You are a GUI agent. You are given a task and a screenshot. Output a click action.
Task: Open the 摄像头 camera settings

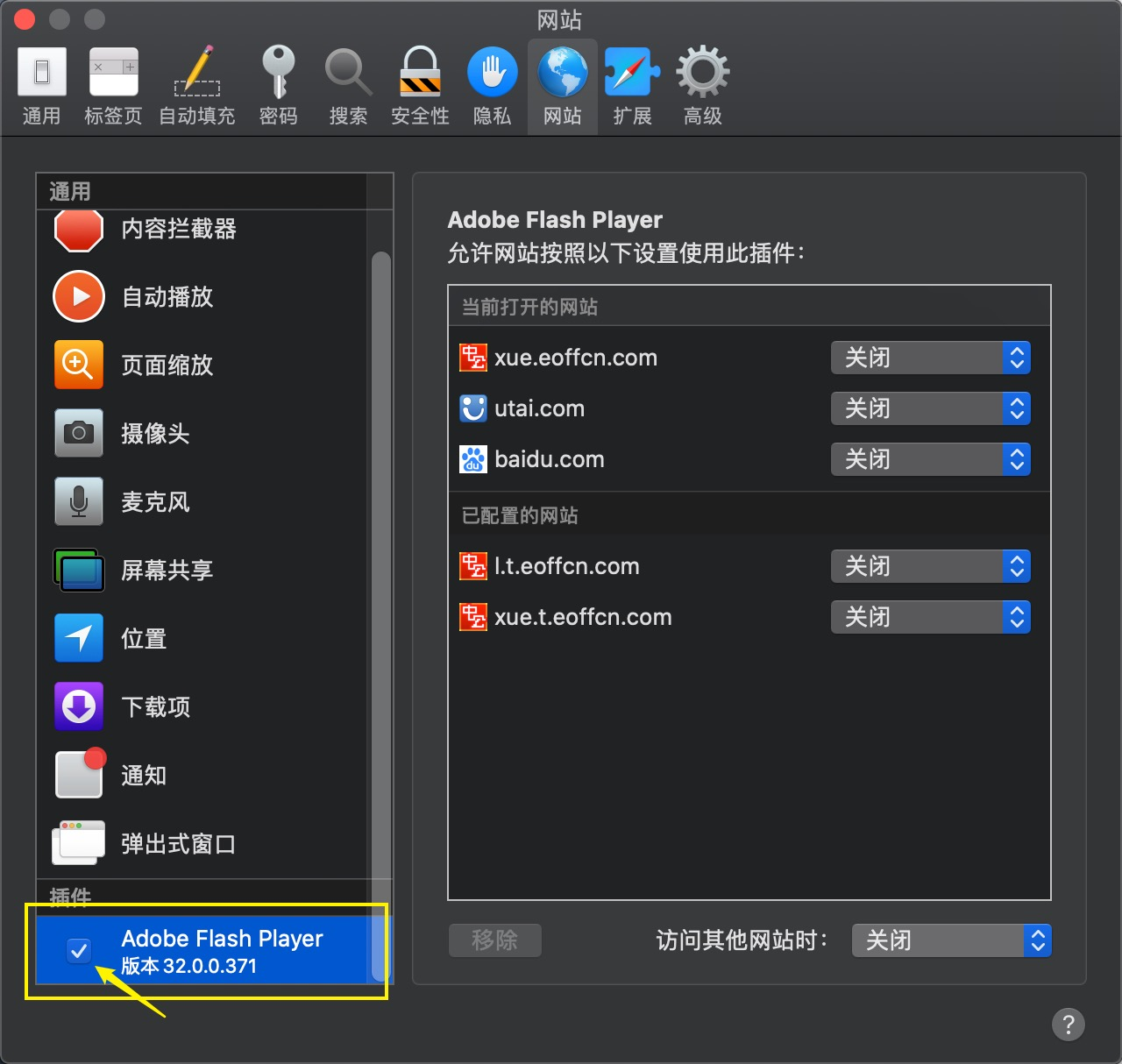click(x=154, y=434)
